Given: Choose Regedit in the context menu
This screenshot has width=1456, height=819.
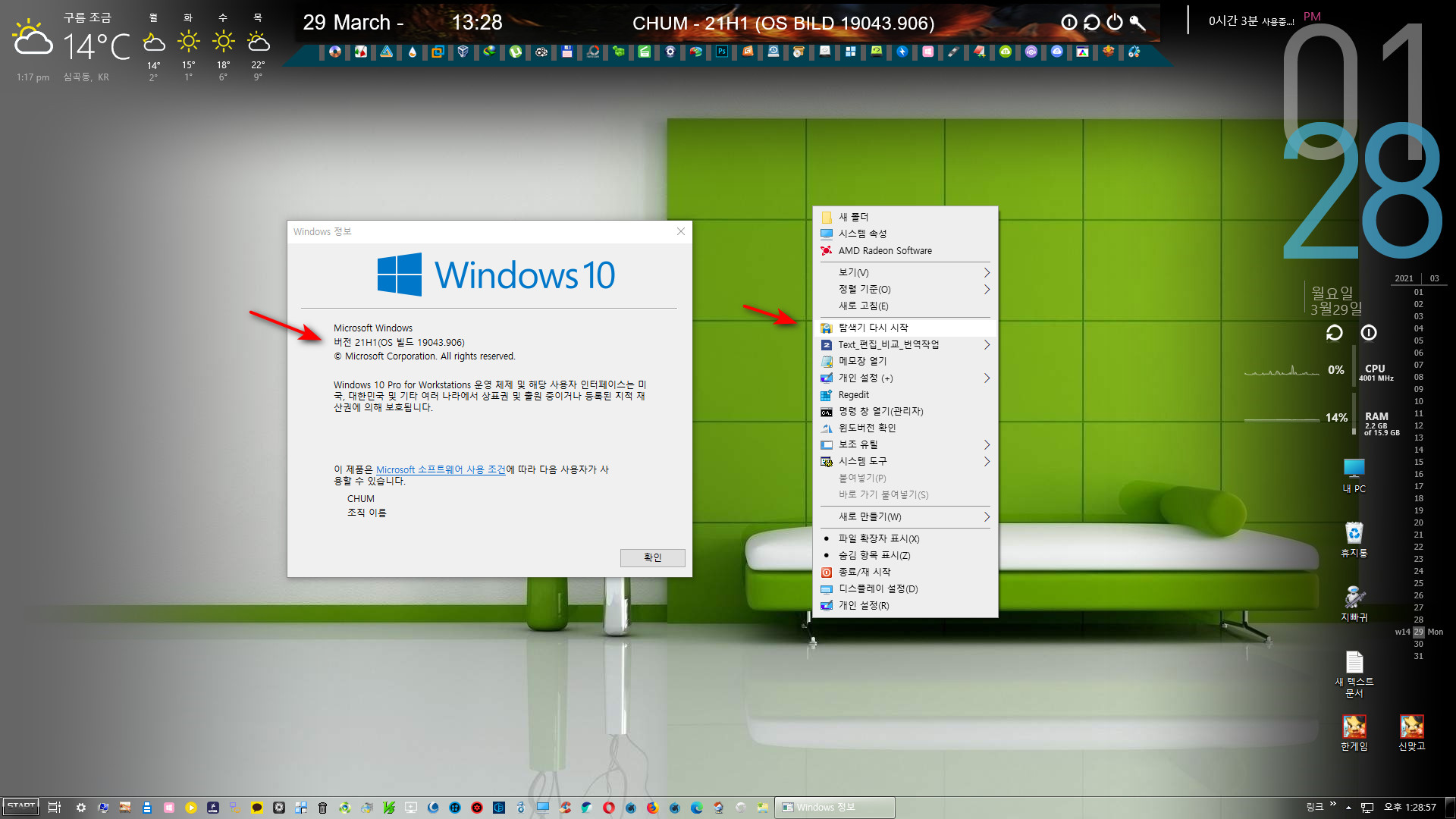Looking at the screenshot, I should 905,394.
